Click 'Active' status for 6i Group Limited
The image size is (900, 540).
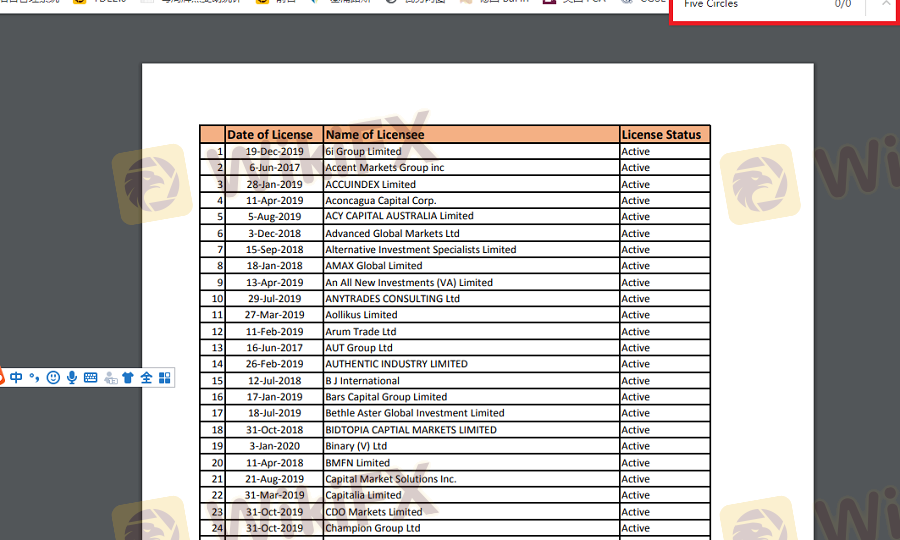(635, 151)
